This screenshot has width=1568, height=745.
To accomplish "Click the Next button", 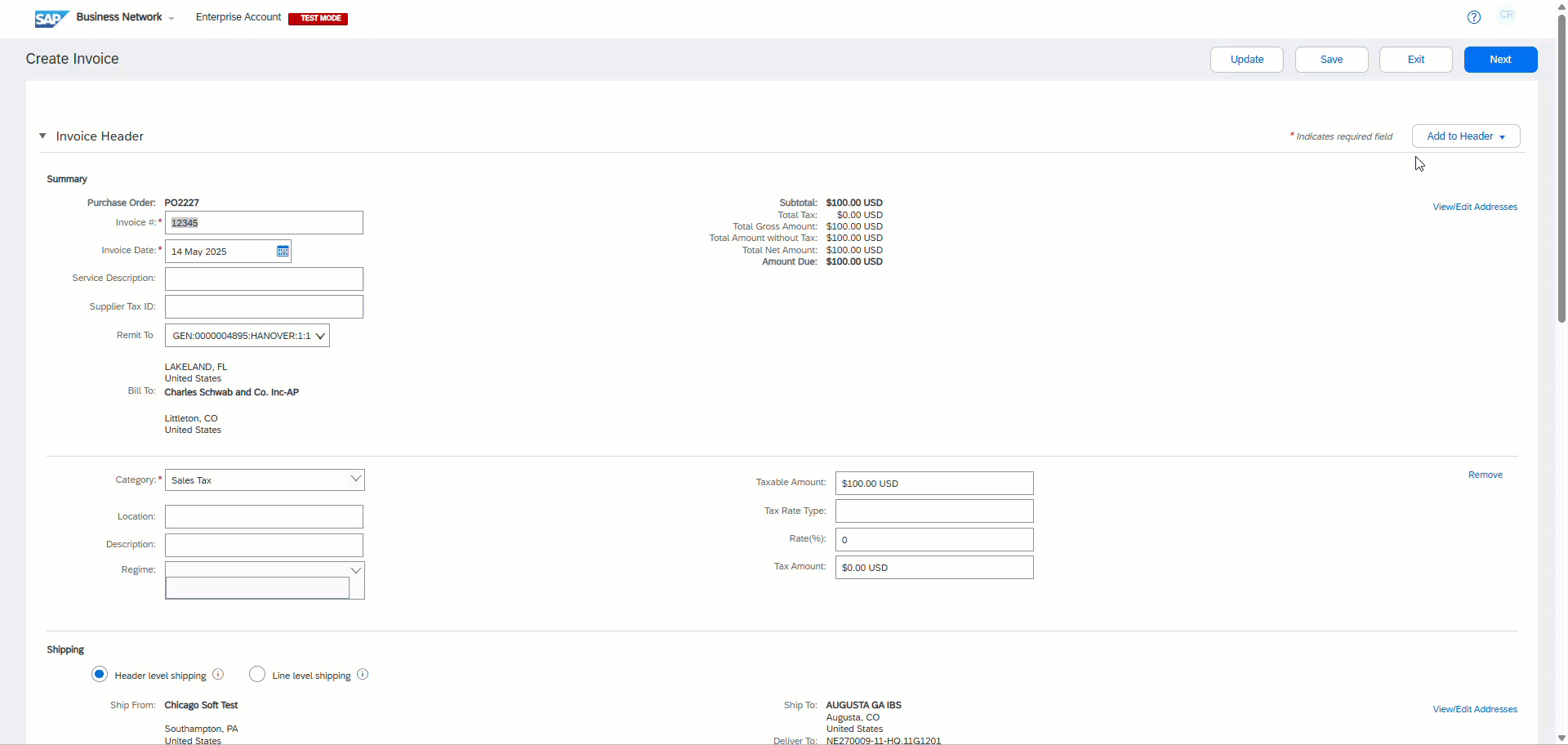I will point(1500,60).
